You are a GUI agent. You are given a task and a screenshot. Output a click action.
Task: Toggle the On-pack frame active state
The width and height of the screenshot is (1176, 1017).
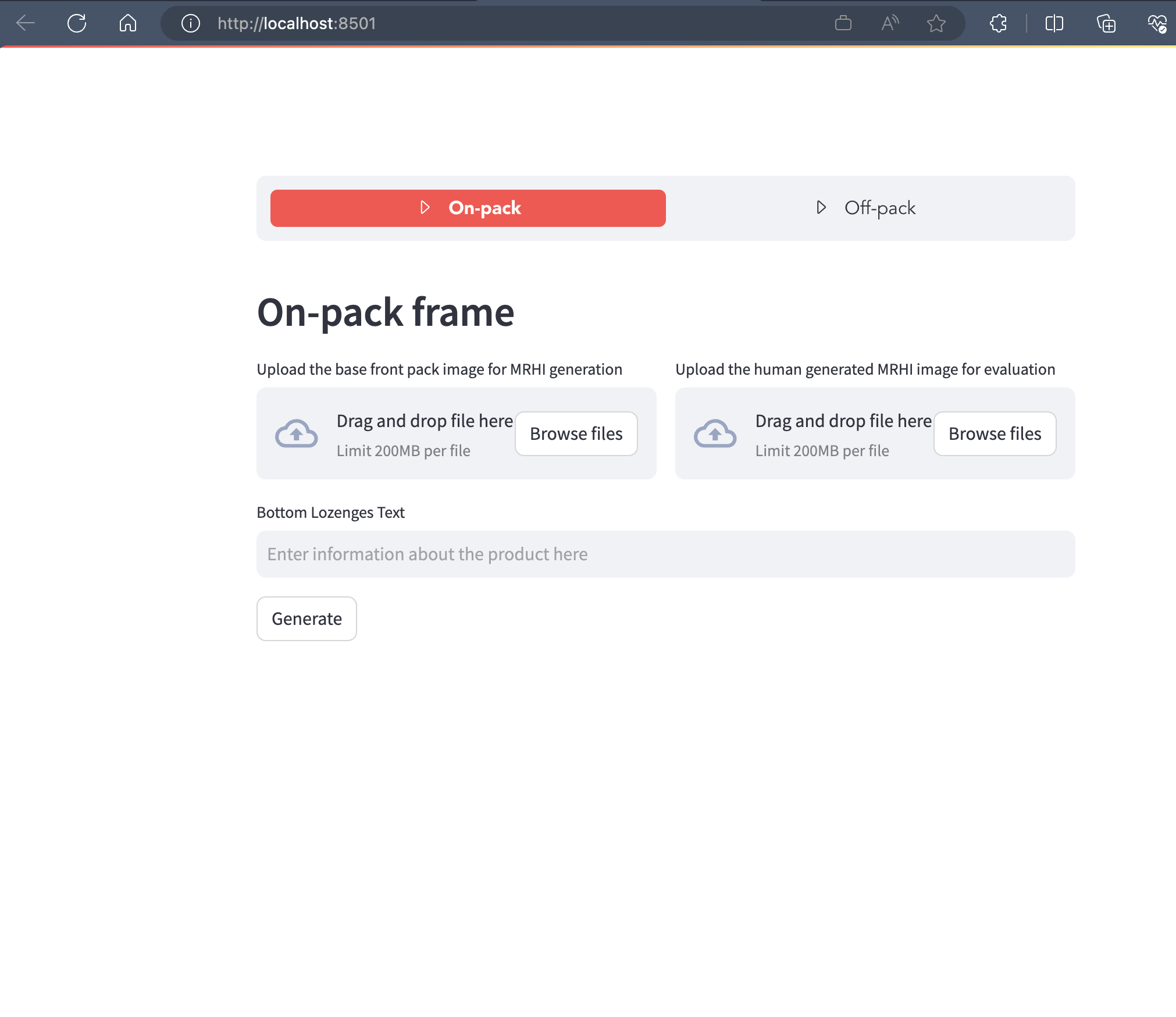467,208
